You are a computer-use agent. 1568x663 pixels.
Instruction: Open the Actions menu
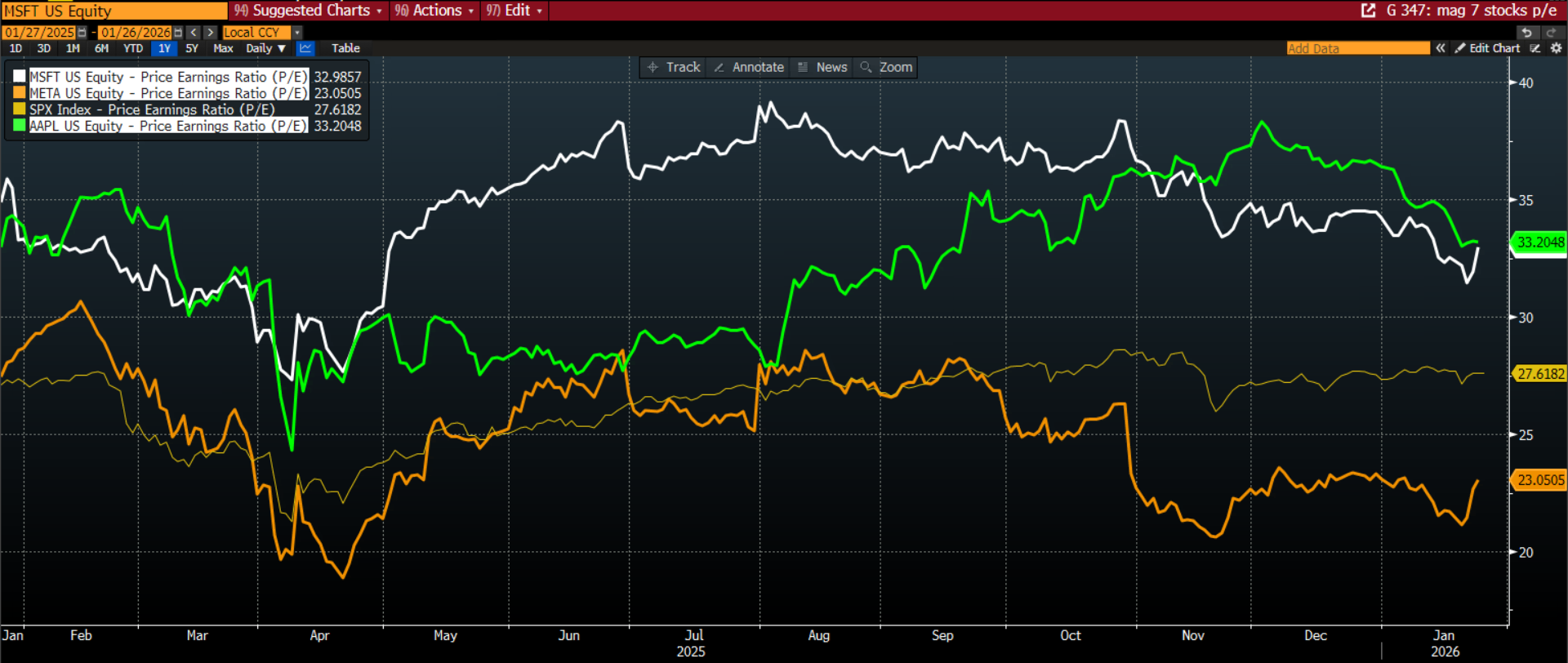[434, 11]
